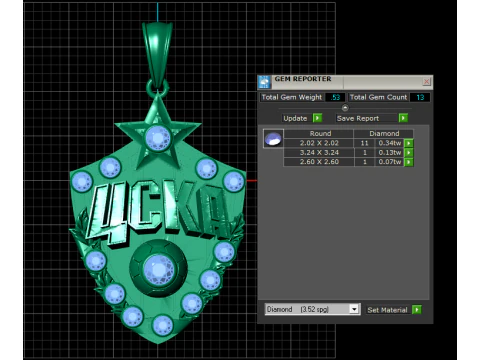Click the 0.07tw weight cell
480x360 pixels.
389,162
